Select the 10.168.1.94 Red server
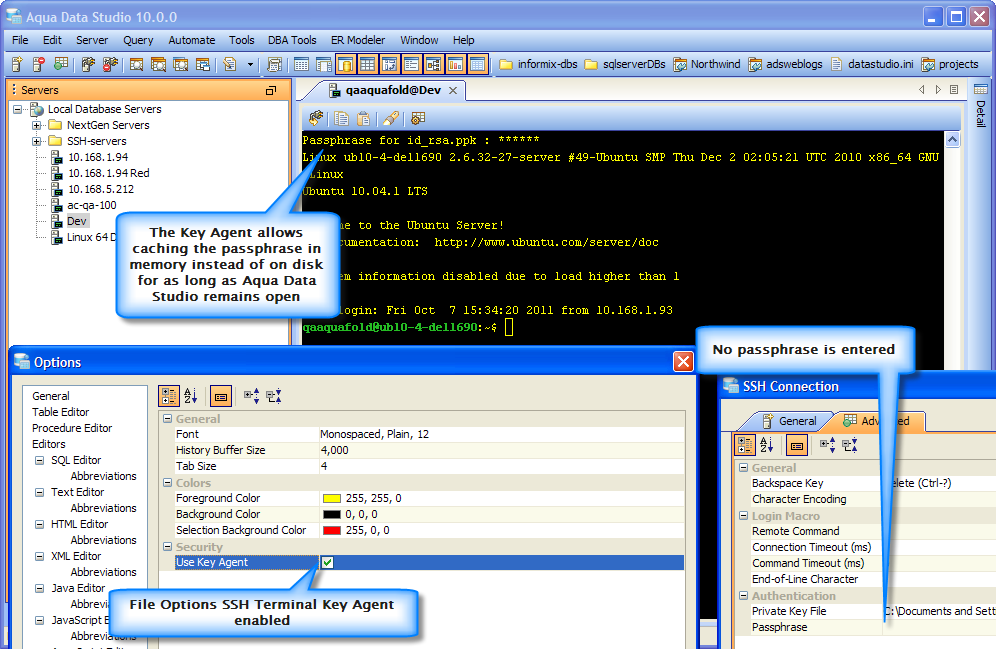996x649 pixels. (108, 173)
